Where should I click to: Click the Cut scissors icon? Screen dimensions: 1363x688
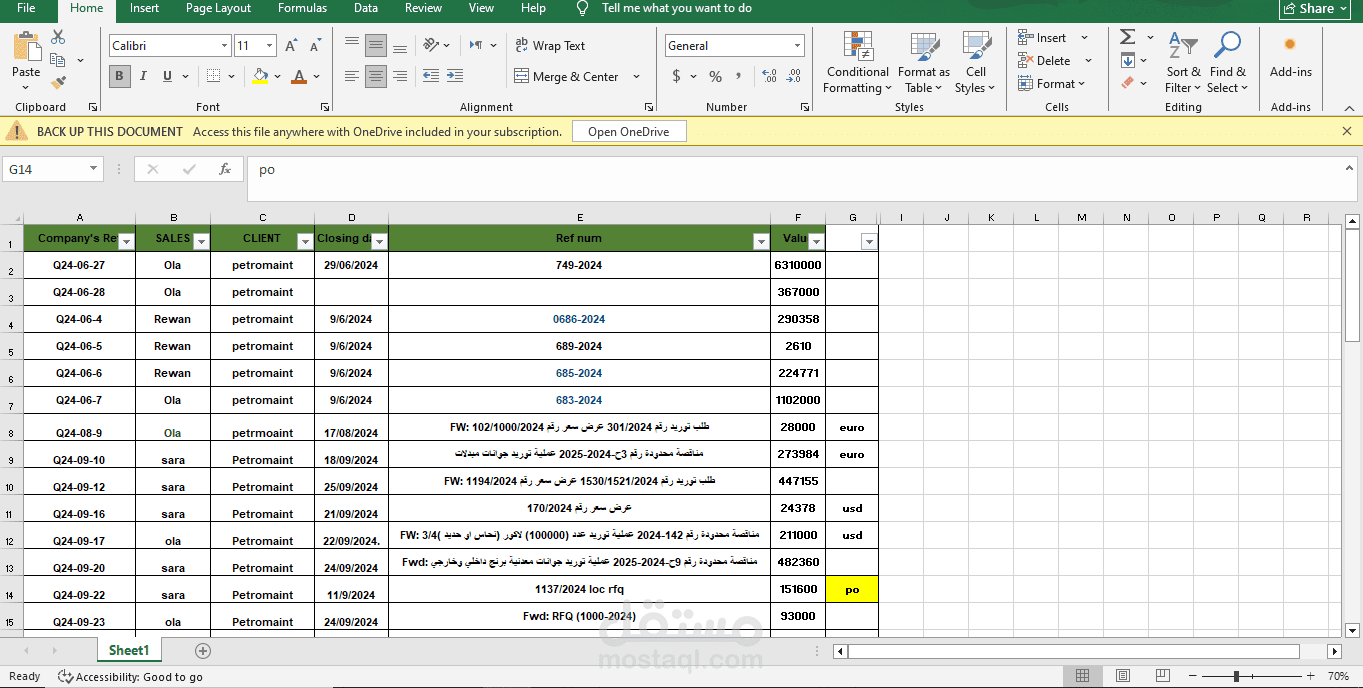[x=58, y=37]
